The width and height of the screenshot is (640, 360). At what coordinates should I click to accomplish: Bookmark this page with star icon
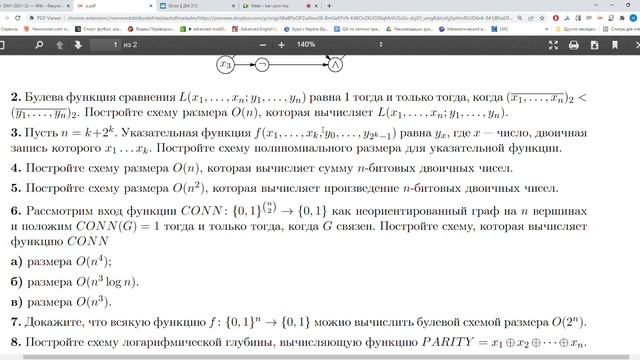pyautogui.click(x=542, y=18)
